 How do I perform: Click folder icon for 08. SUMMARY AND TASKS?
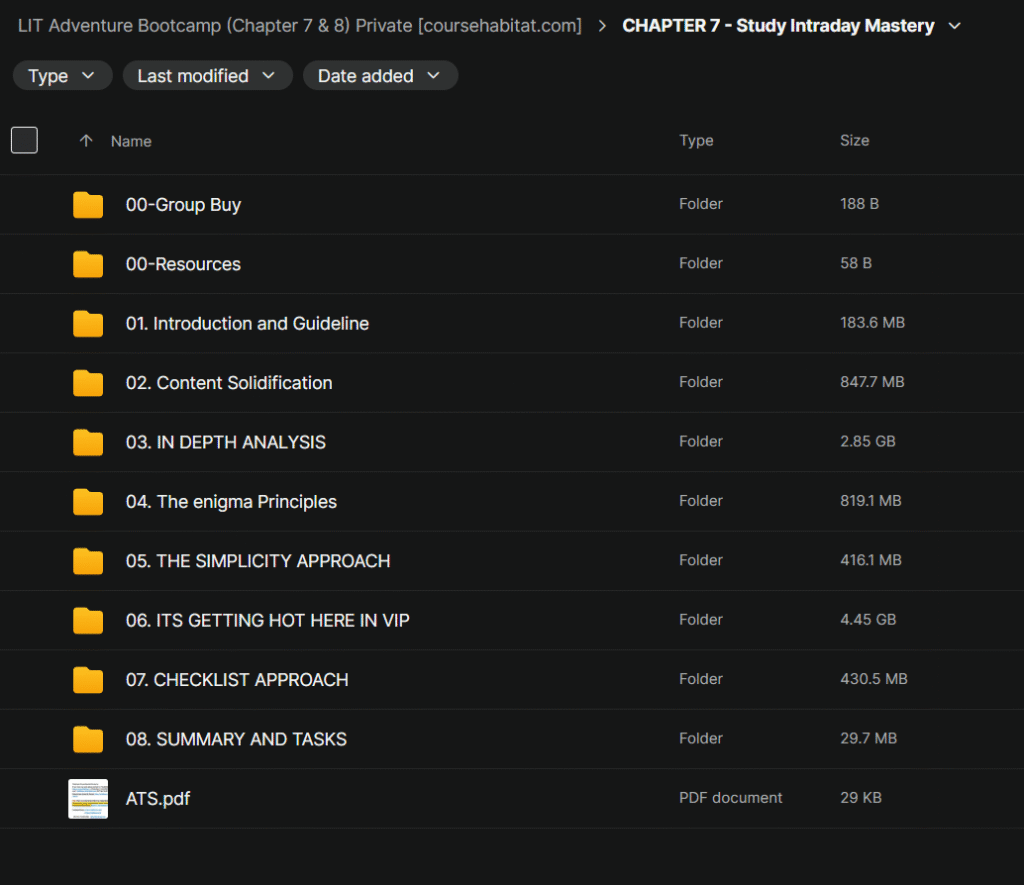click(88, 739)
